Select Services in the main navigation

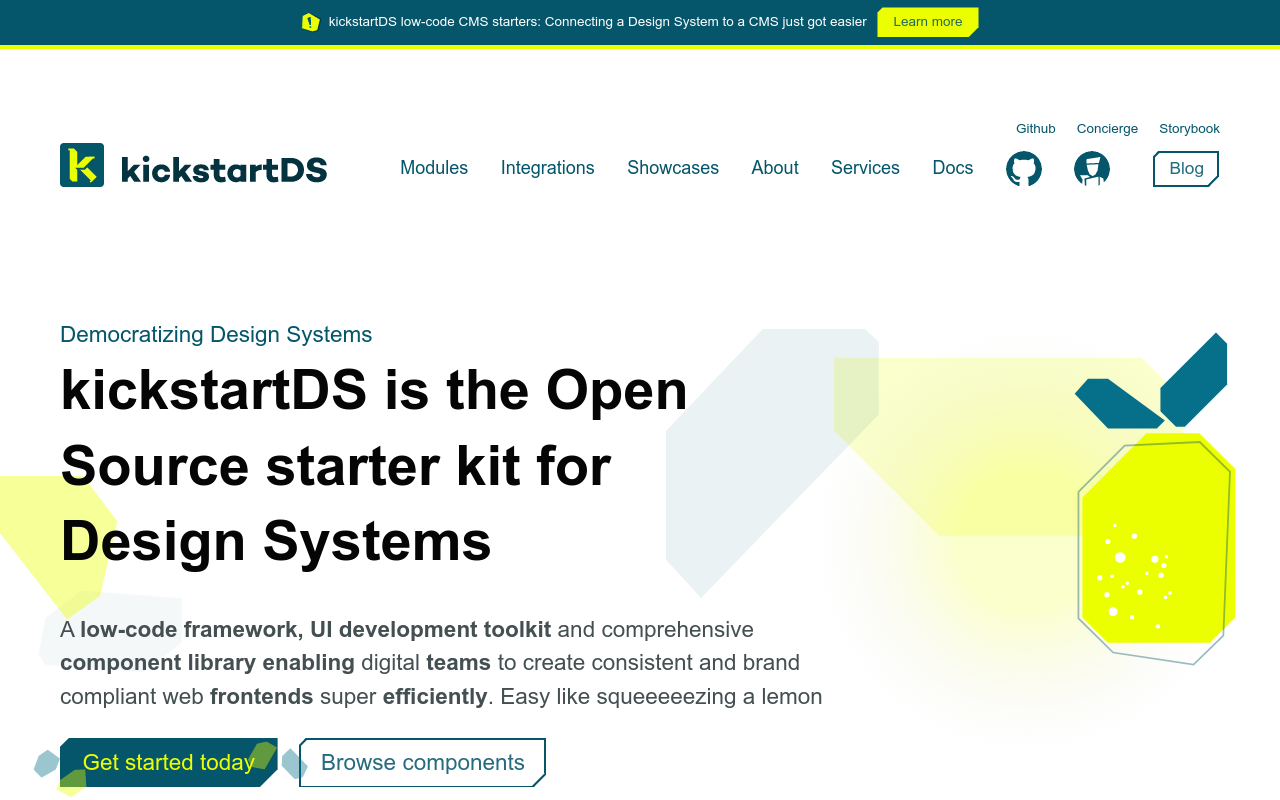click(x=865, y=168)
